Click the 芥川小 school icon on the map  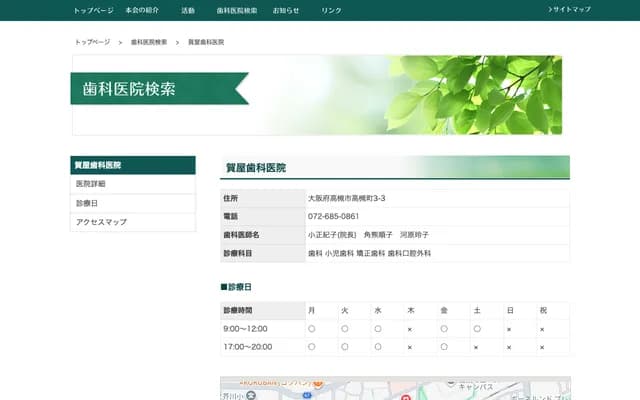[x=251, y=394]
